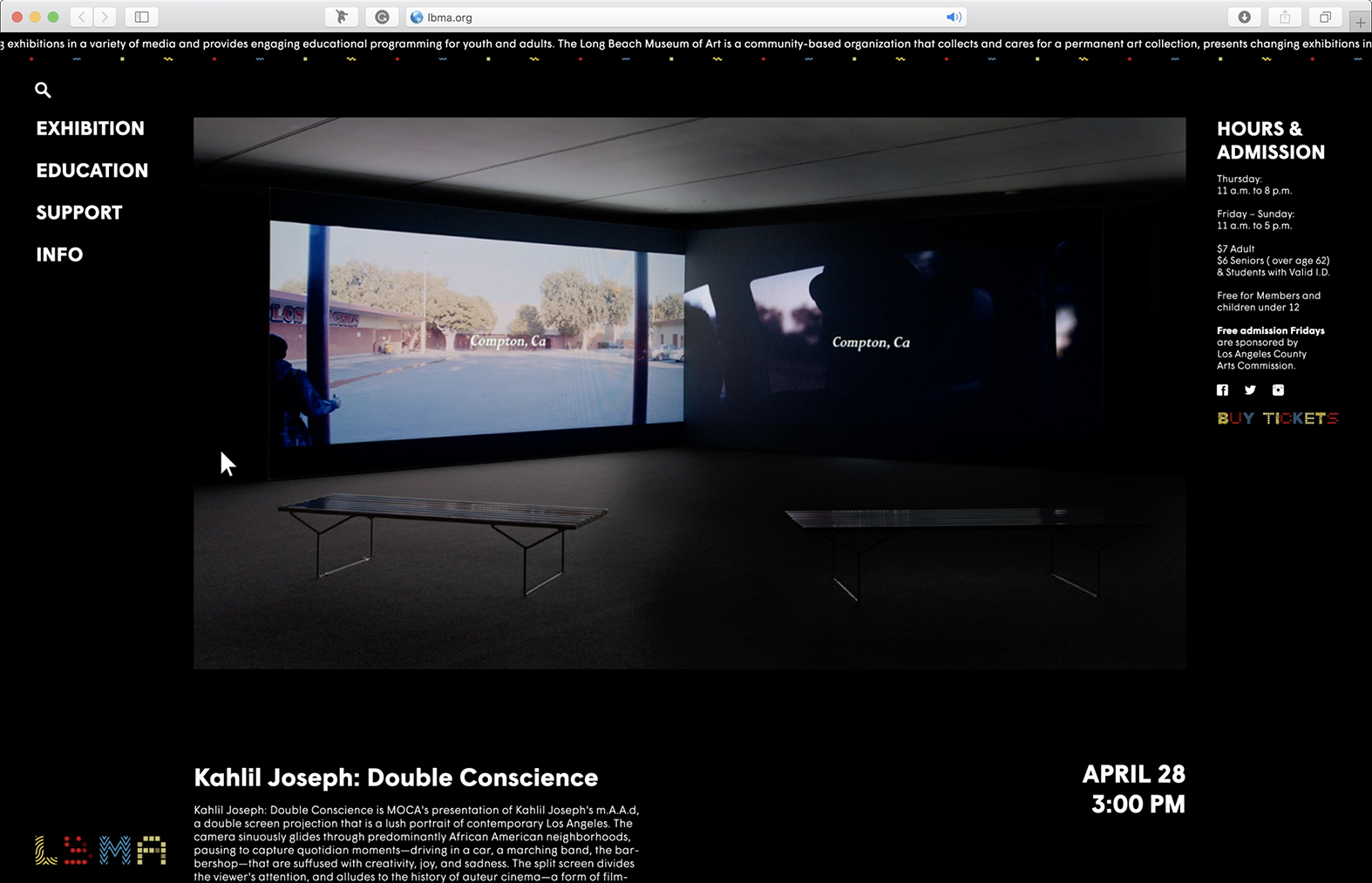Open the site search magnifier icon
Screen dimensions: 1372x883
tap(43, 90)
